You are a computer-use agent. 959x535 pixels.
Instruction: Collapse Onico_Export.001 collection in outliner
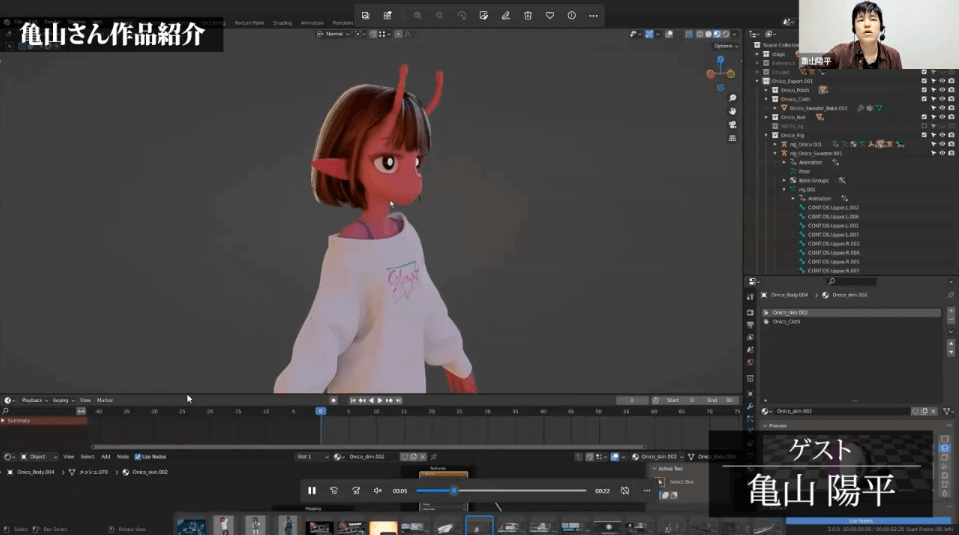click(757, 81)
